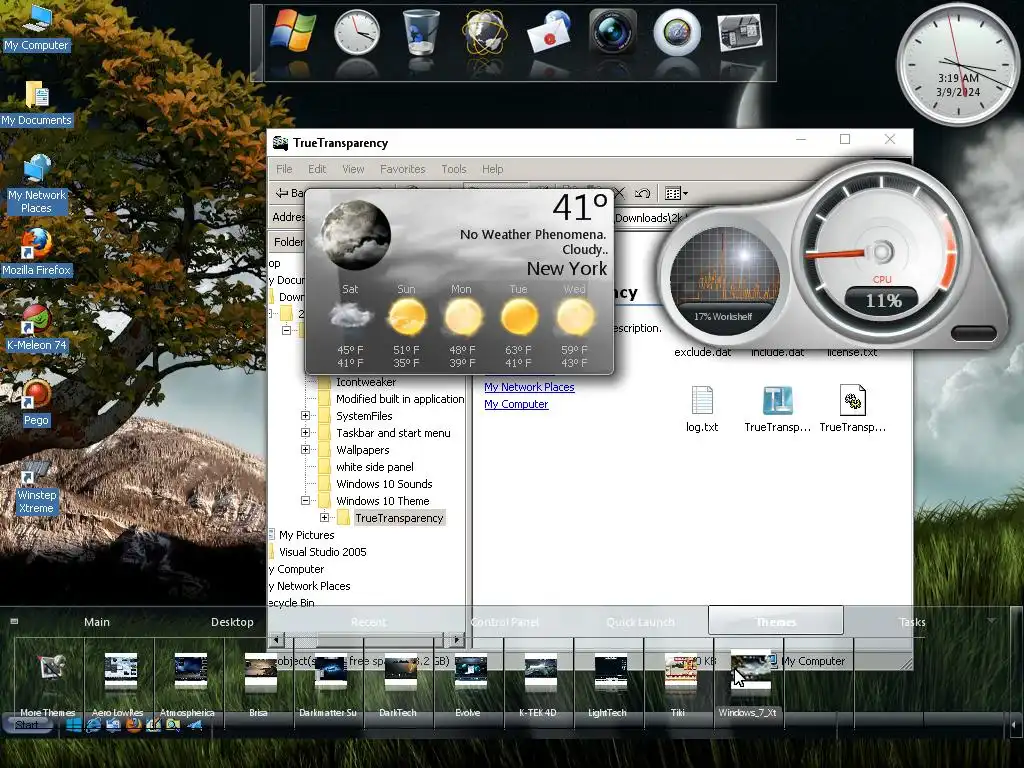This screenshot has height=768, width=1024.
Task: Click the Undo toolbar icon in Explorer
Action: (643, 193)
